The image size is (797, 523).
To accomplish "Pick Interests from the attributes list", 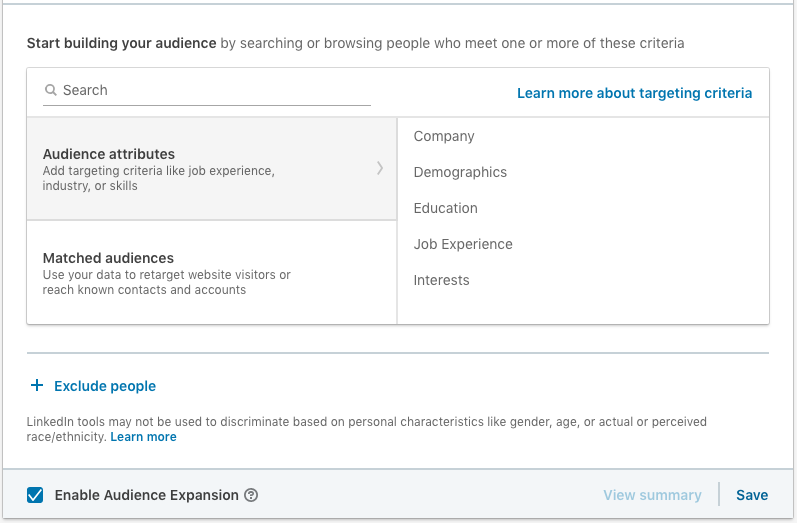I will tap(441, 280).
